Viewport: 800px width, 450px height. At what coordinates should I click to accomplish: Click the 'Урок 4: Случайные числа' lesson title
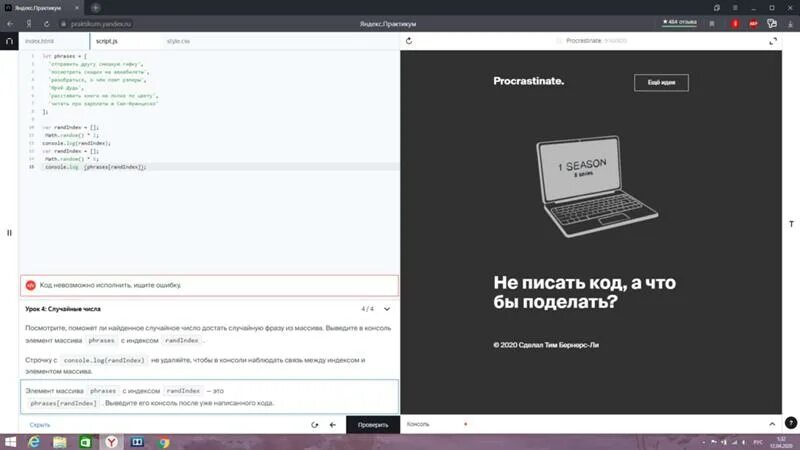[x=63, y=309]
